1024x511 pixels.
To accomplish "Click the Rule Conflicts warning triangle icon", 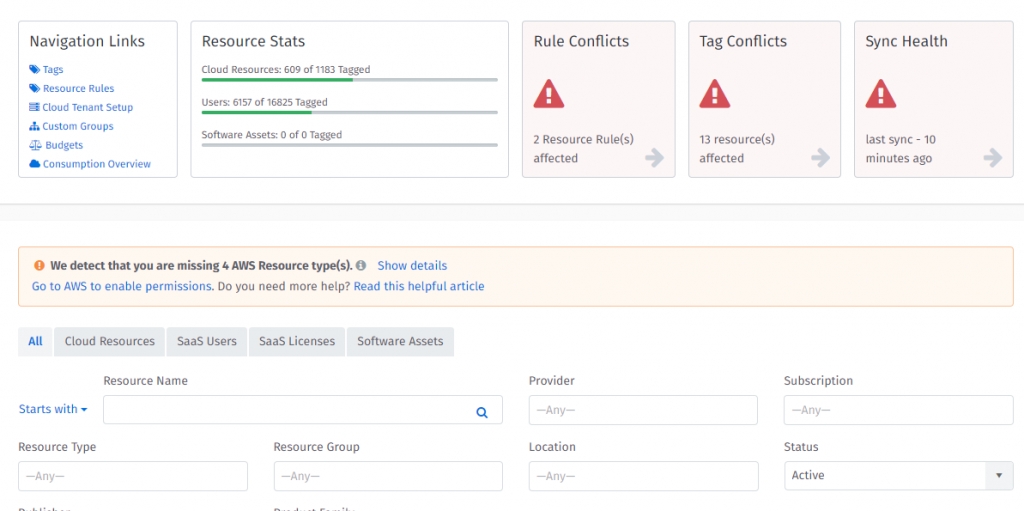I will [549, 94].
